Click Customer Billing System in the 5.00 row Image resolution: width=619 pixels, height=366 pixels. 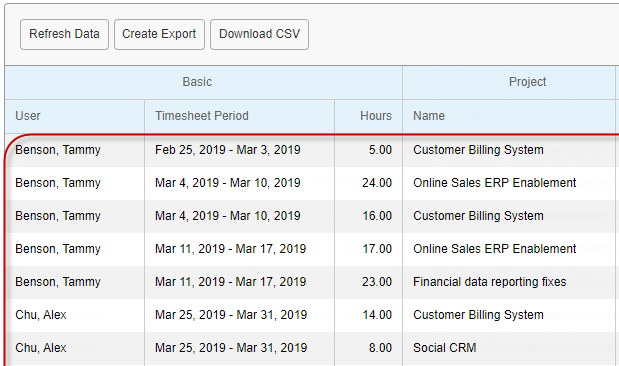click(x=478, y=150)
